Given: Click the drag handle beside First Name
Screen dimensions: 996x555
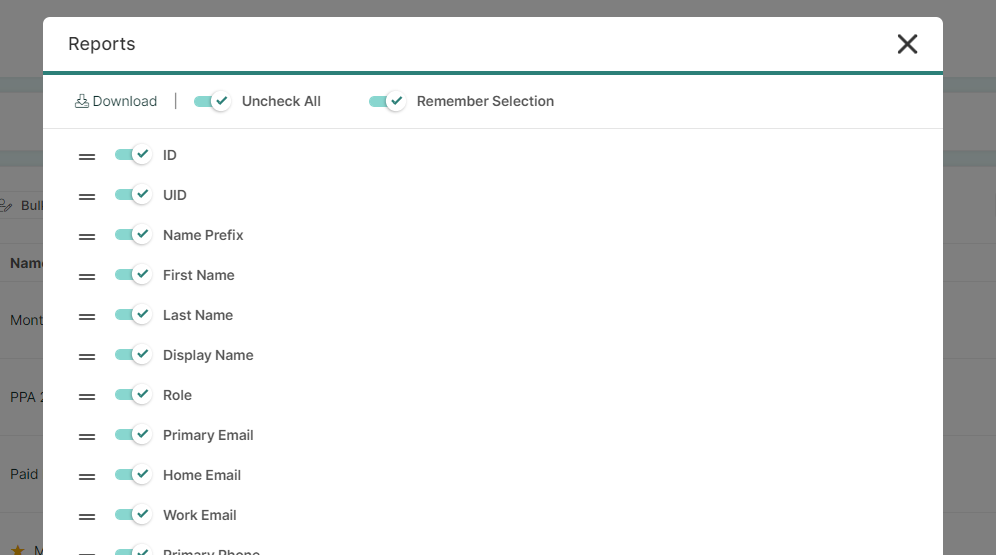Looking at the screenshot, I should coord(87,277).
